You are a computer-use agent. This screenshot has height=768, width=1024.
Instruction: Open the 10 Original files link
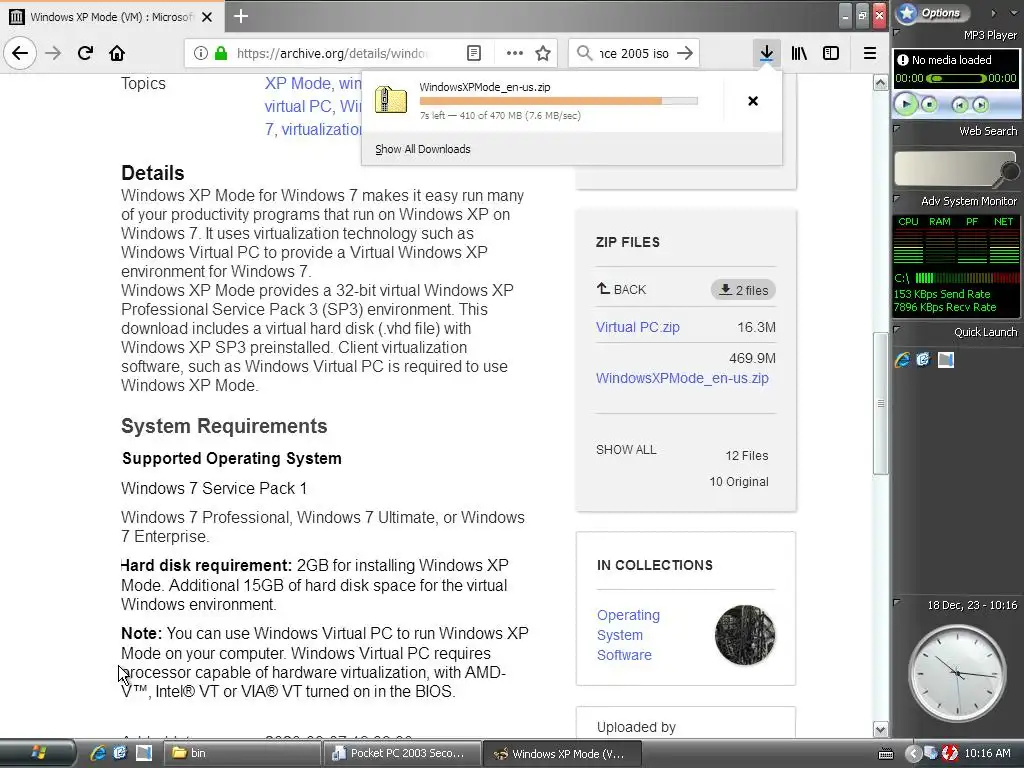739,482
